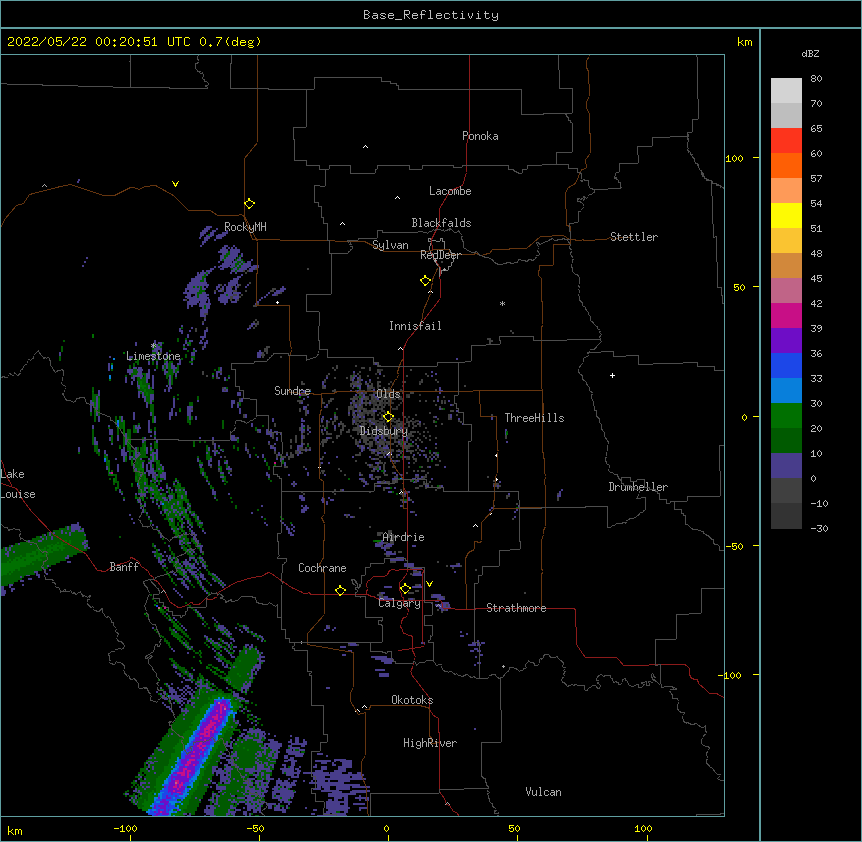Image resolution: width=862 pixels, height=842 pixels.
Task: Select the green 30-20 dBZ legend swatch
Action: [x=786, y=416]
